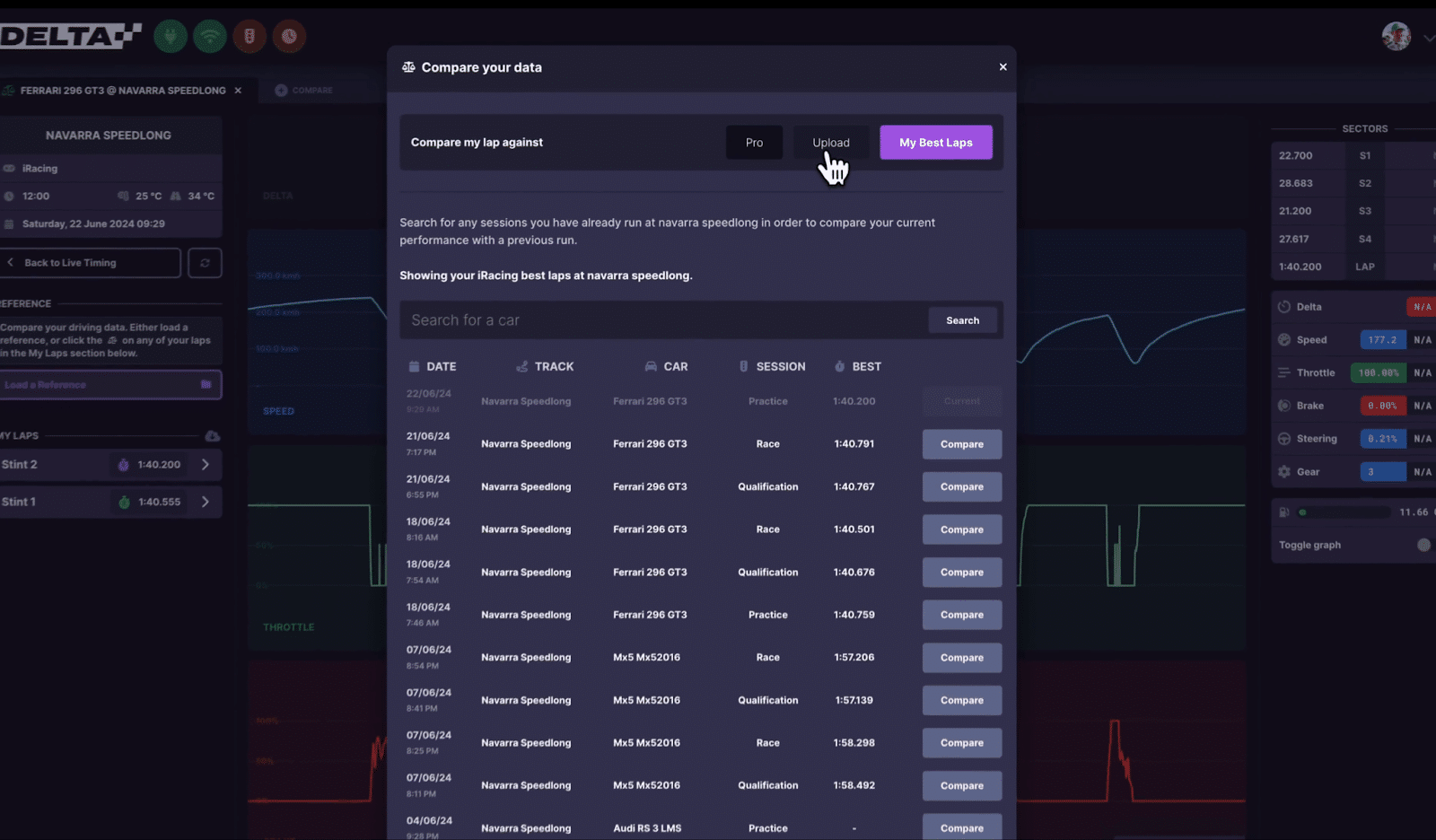
Task: Click the track icon in TRACK header
Action: (x=521, y=366)
